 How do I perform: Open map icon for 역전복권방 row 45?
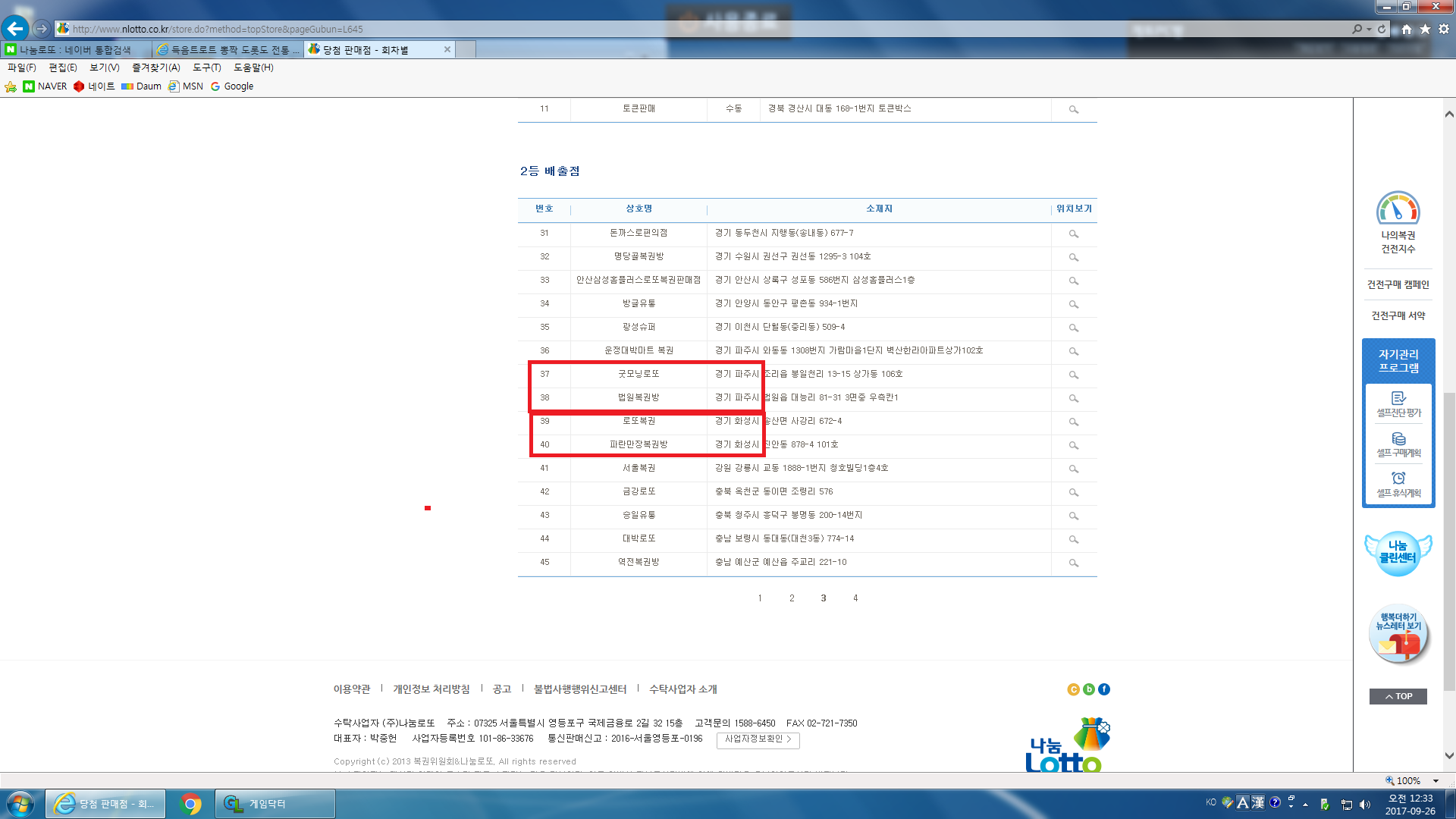[1074, 563]
